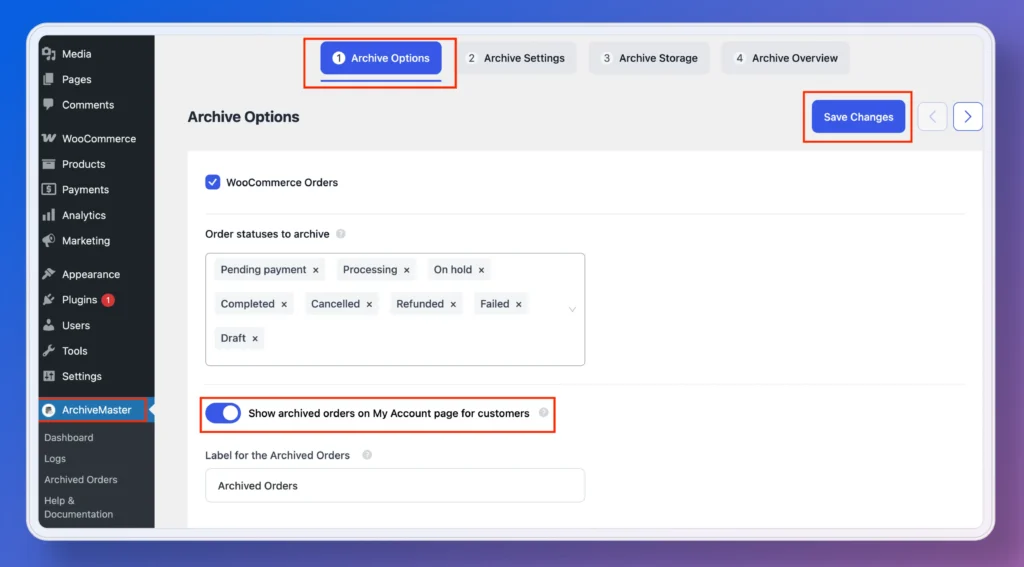Click help icon beside Label for the Archived Orders
This screenshot has height=567, width=1024.
367,455
